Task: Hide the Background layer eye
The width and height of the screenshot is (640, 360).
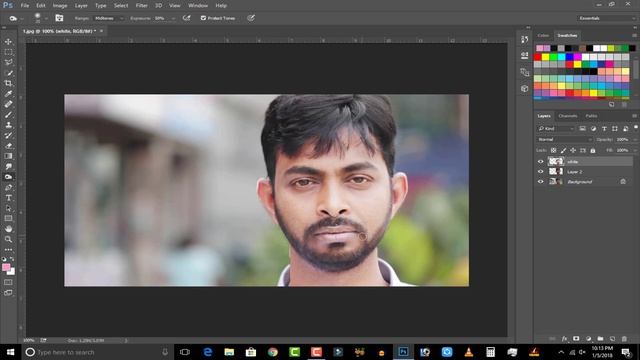Action: pos(540,182)
